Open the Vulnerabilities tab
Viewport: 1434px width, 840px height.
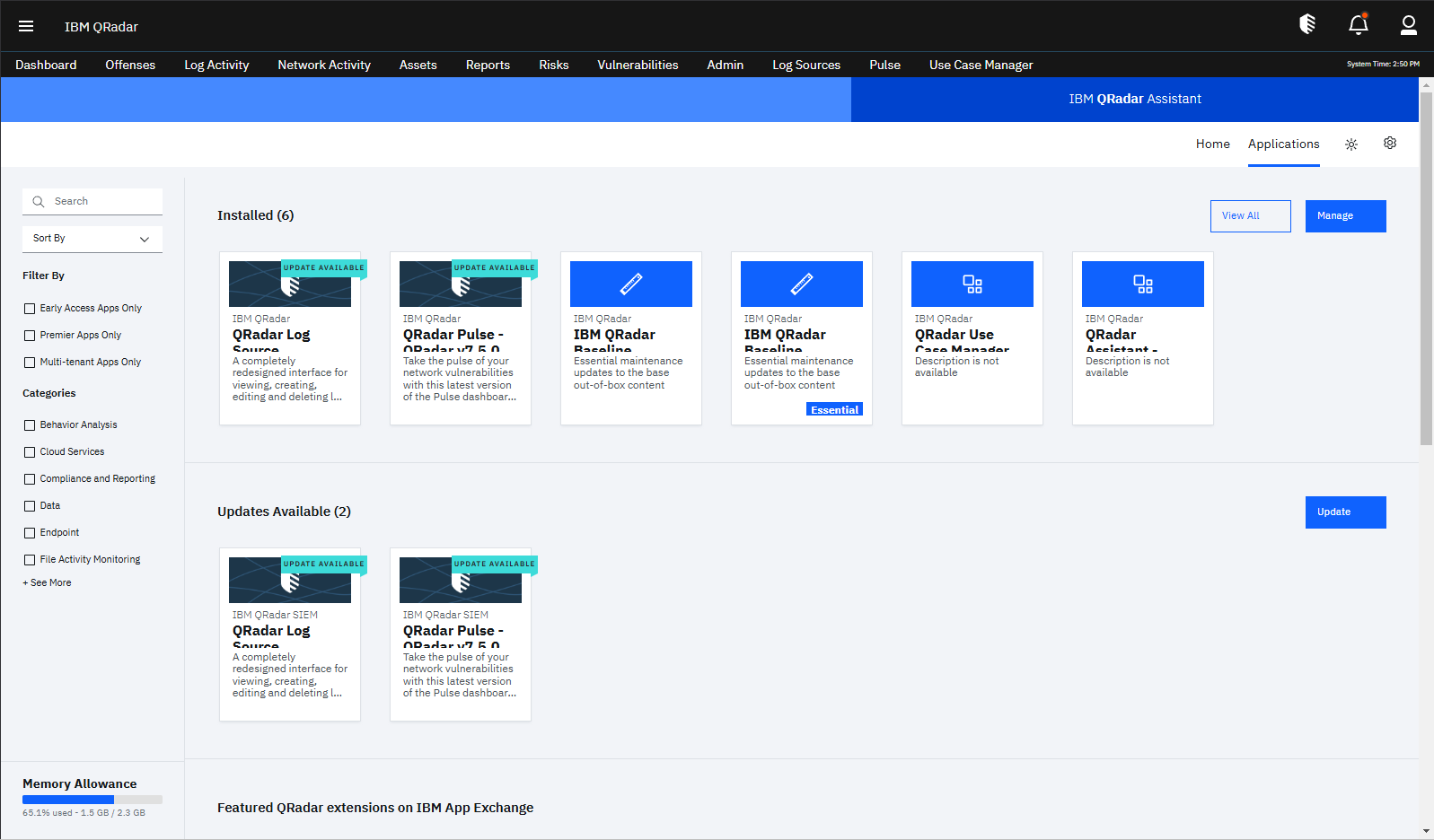[x=638, y=65]
